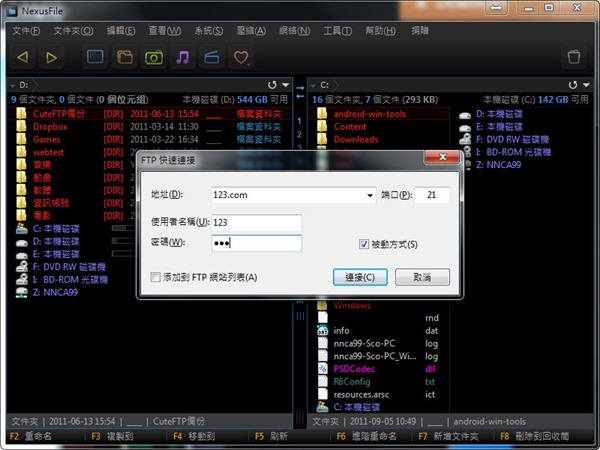This screenshot has height=450, width=600.
Task: Select Downloads folder in right panel
Action: (x=356, y=139)
